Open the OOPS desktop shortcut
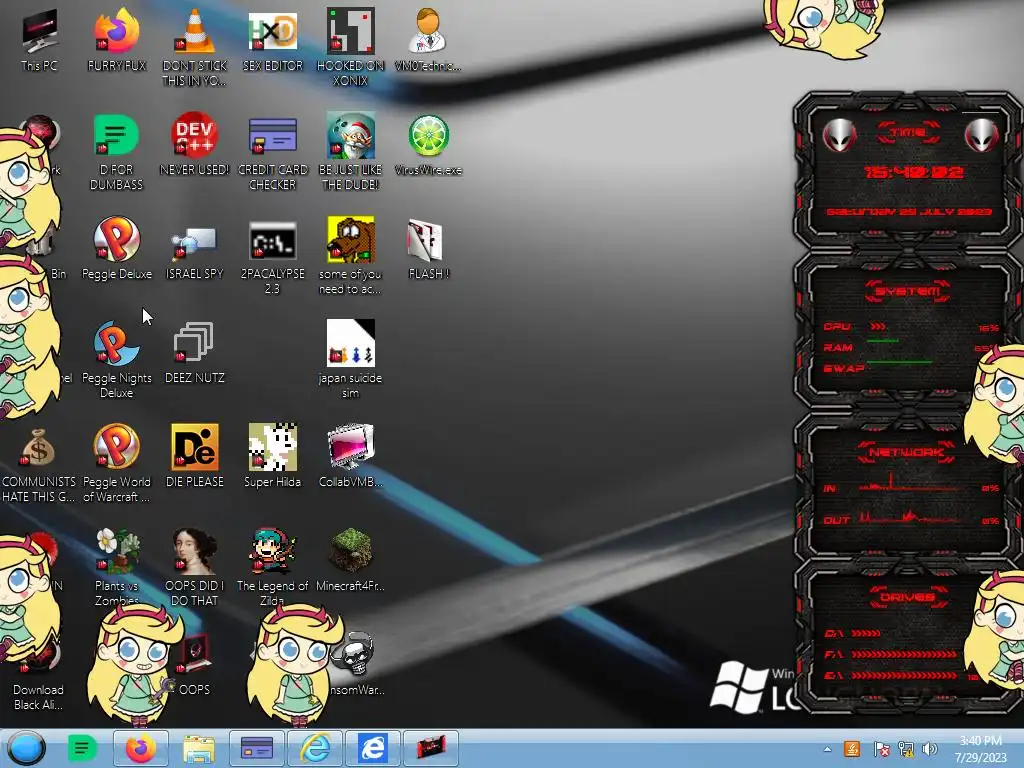This screenshot has height=768, width=1024. coord(194,663)
